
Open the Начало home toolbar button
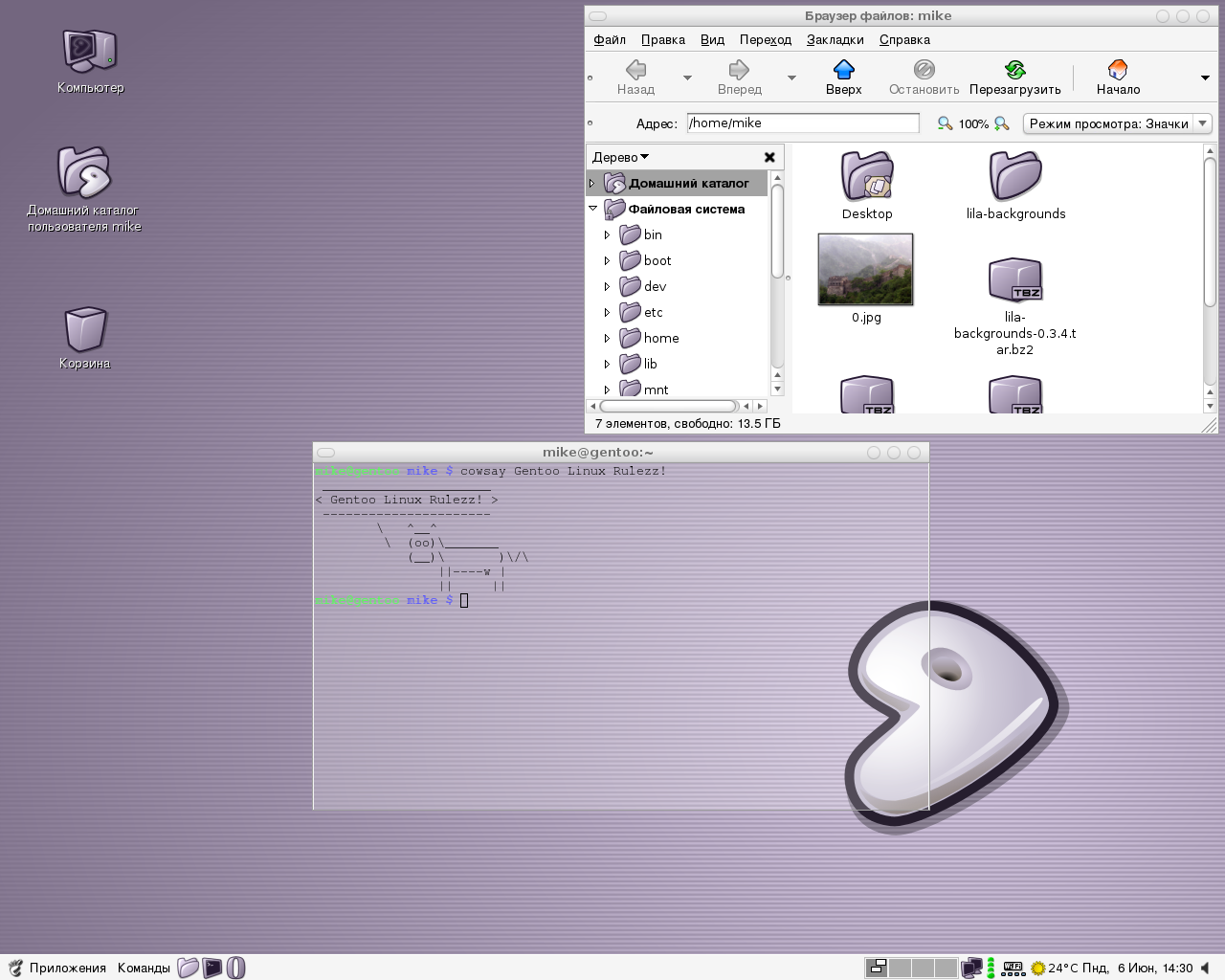pos(1118,78)
